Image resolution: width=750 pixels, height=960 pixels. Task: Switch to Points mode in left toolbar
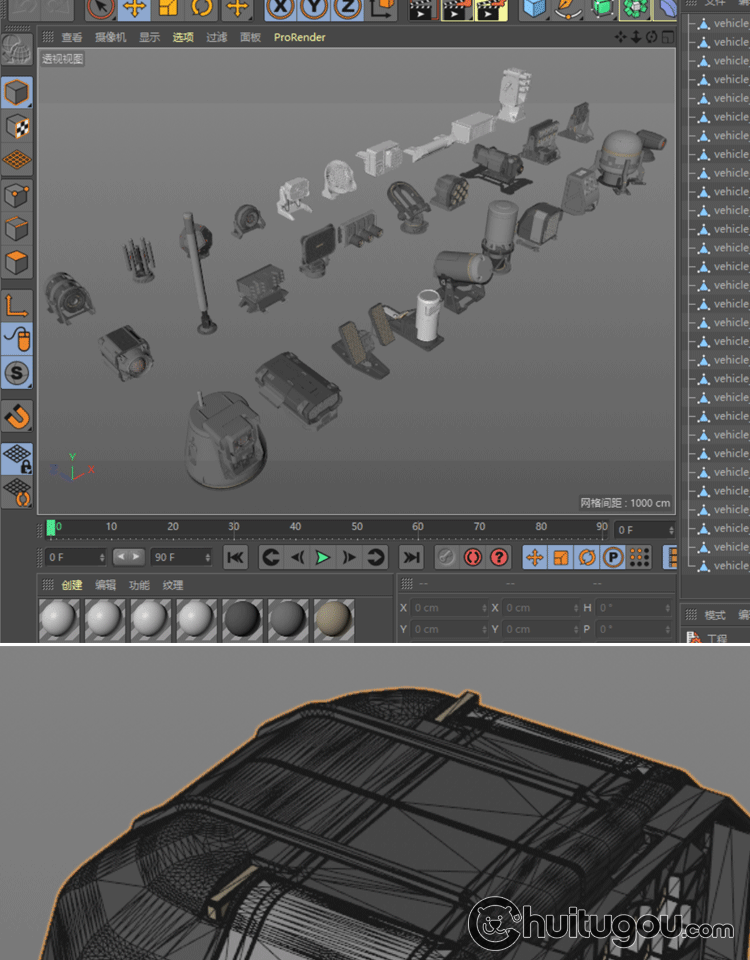coord(17,195)
